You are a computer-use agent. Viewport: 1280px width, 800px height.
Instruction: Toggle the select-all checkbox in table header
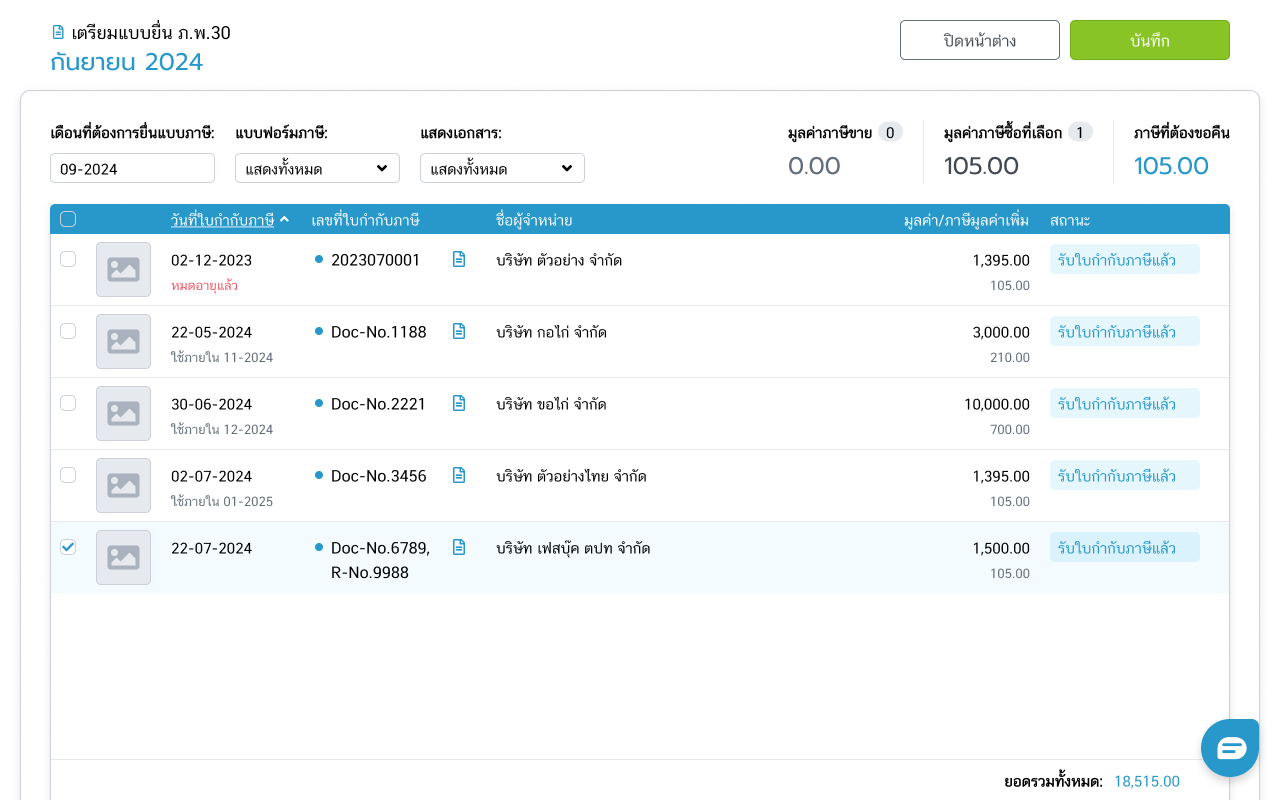click(68, 219)
